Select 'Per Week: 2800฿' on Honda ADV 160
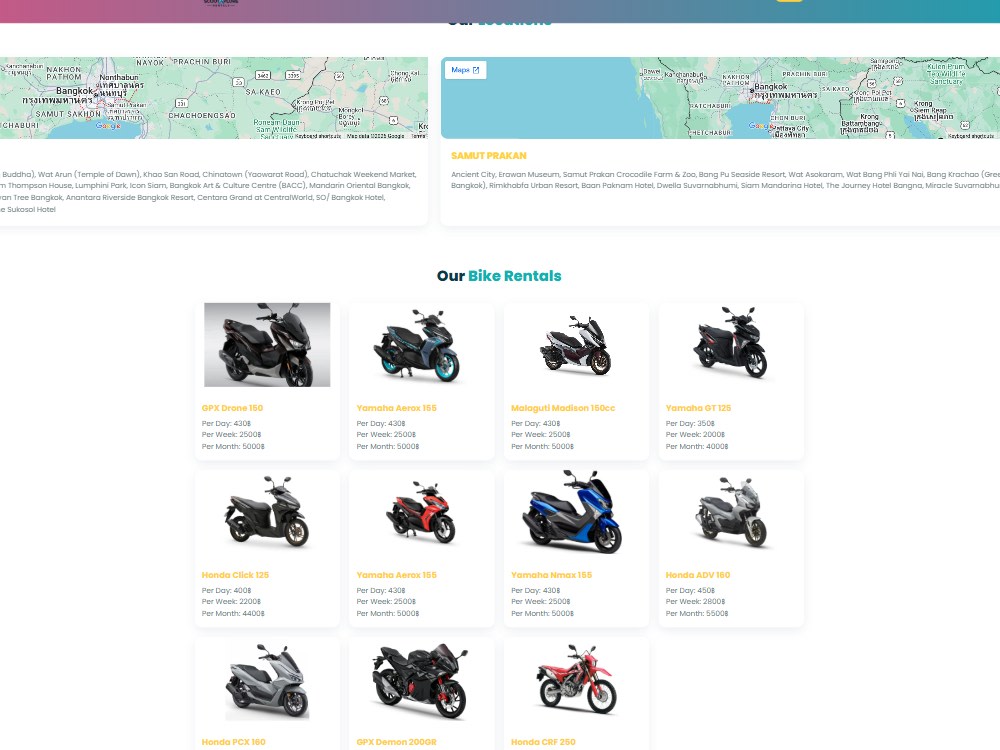1000x750 pixels. pyautogui.click(x=695, y=602)
